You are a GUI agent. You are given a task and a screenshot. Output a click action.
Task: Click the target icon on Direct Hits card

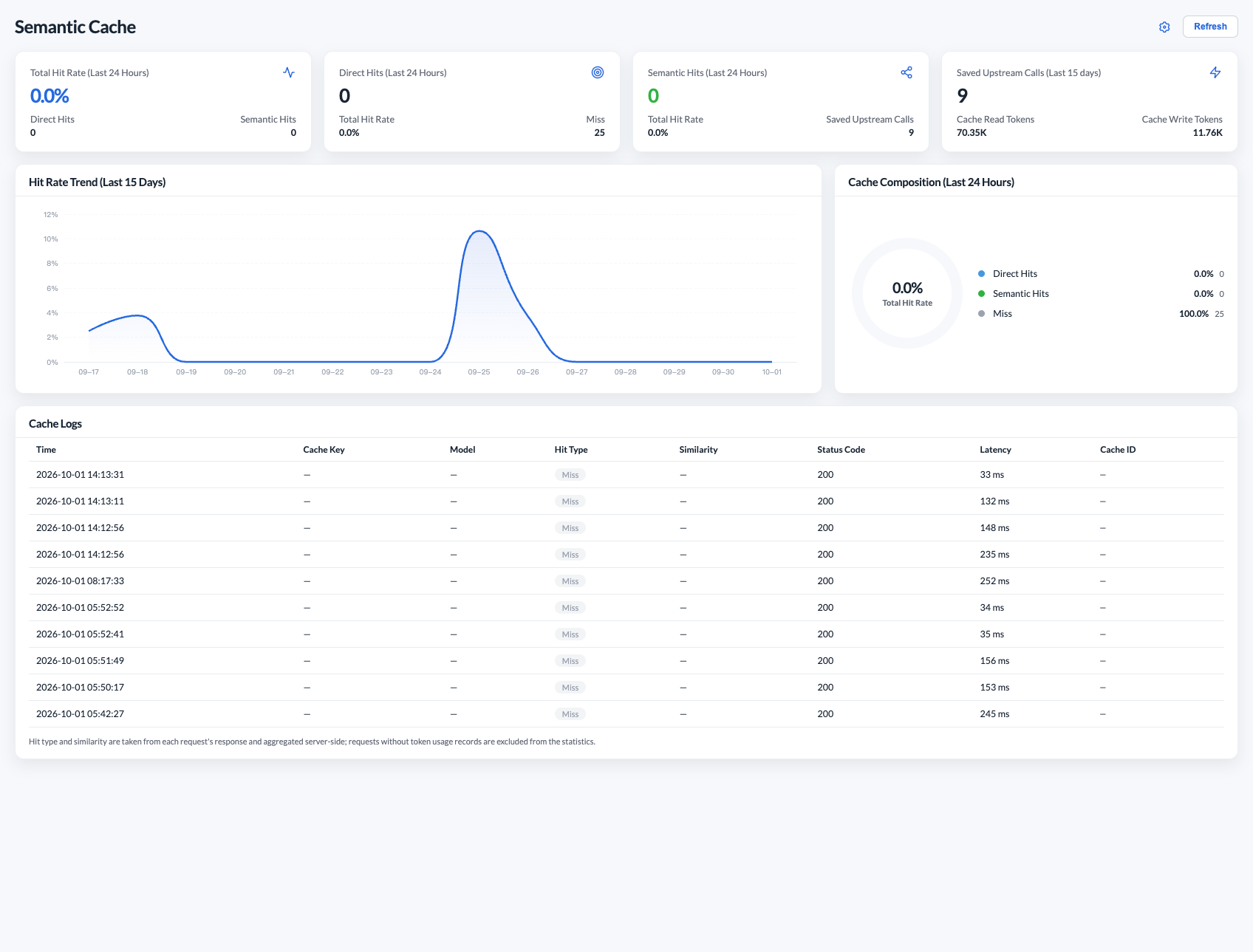598,72
